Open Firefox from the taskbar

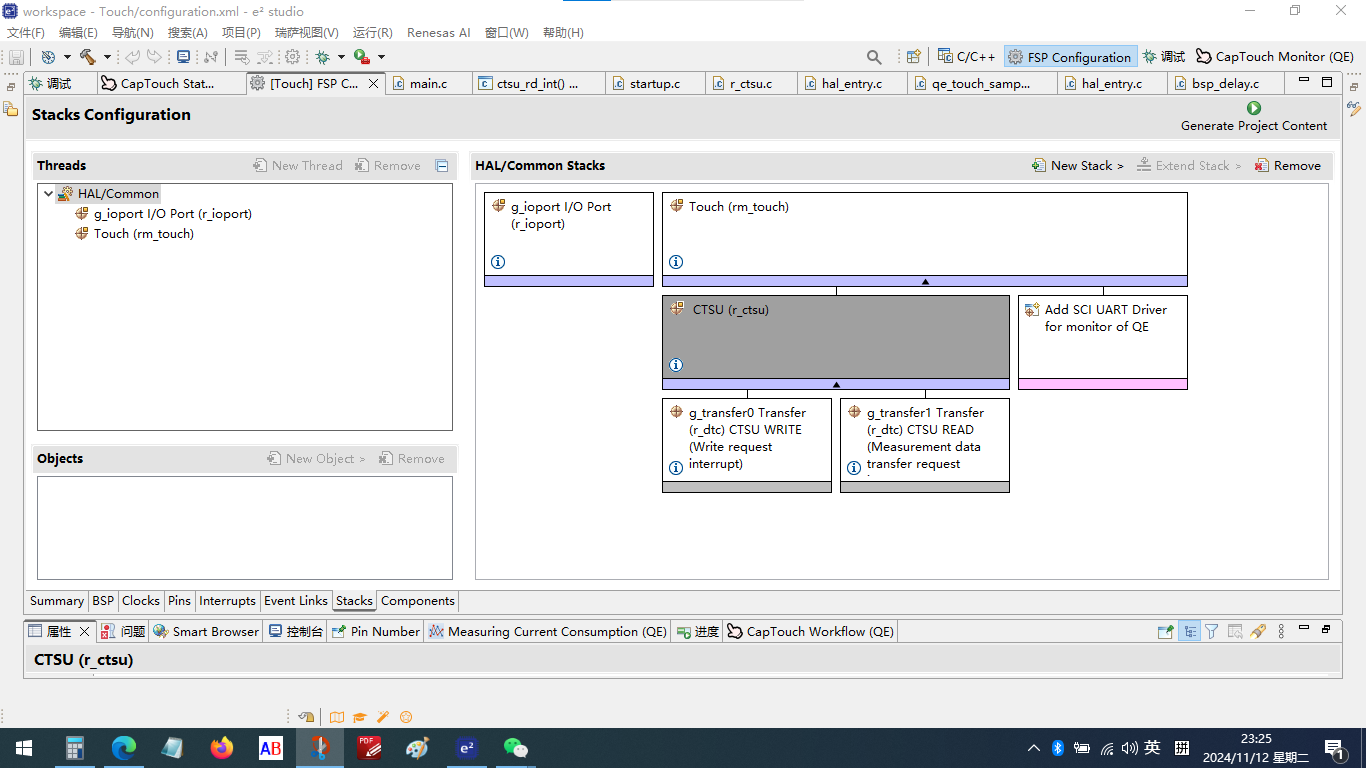(x=221, y=748)
